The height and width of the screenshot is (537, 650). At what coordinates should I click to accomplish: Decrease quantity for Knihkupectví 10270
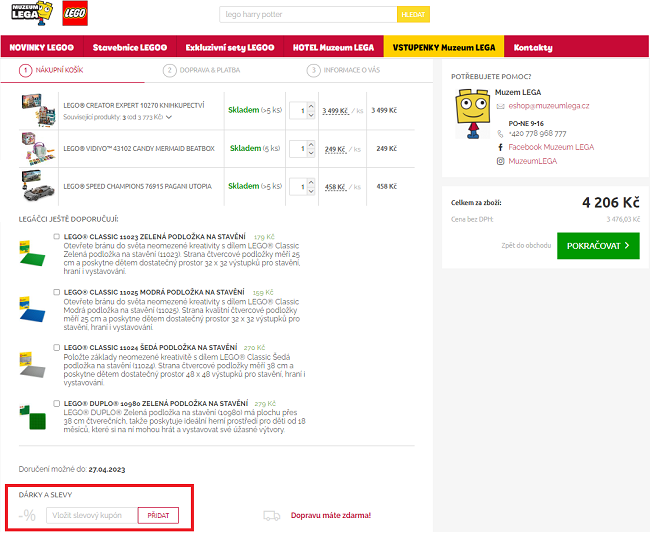[x=311, y=115]
